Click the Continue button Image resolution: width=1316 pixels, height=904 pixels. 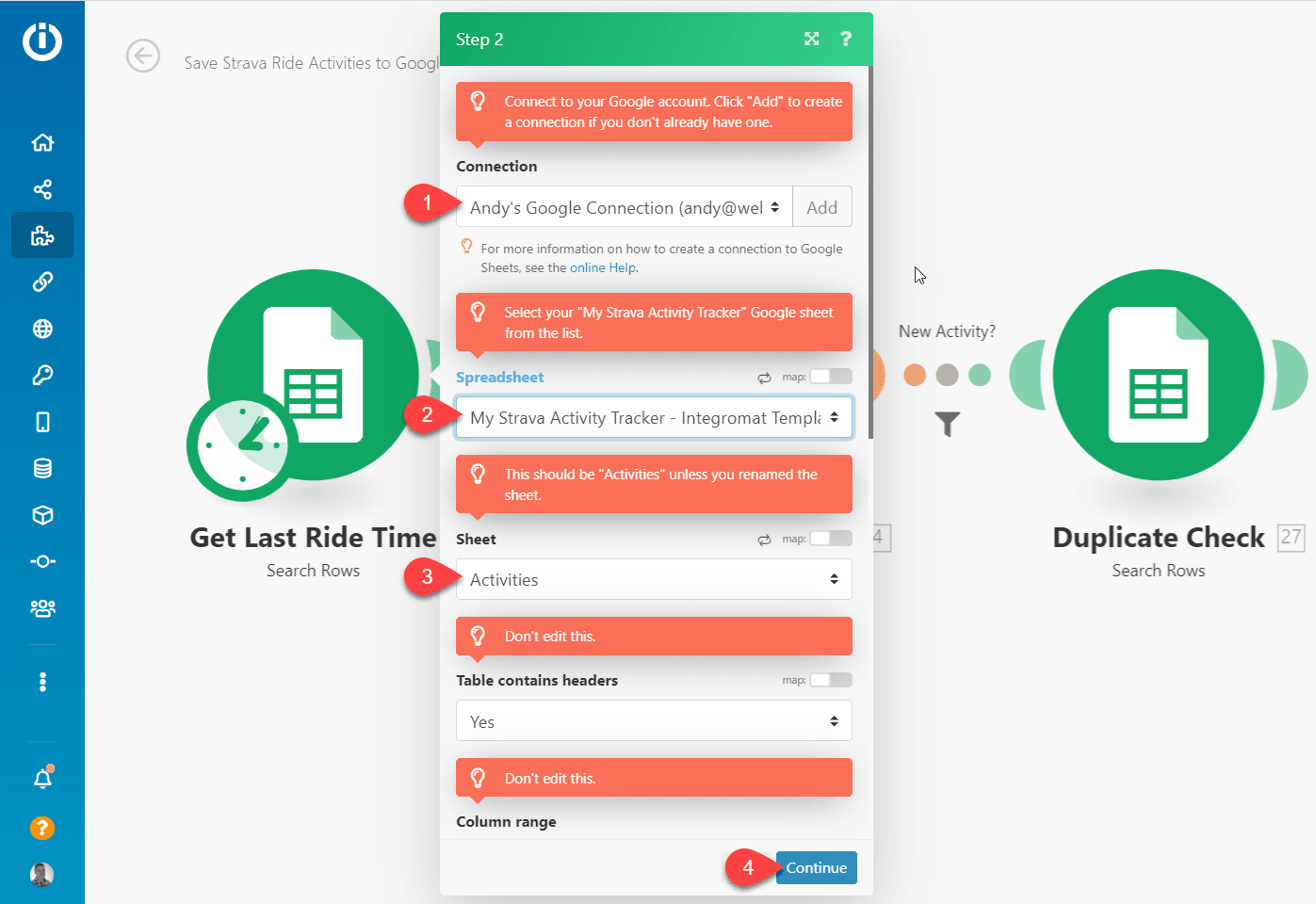click(x=816, y=867)
